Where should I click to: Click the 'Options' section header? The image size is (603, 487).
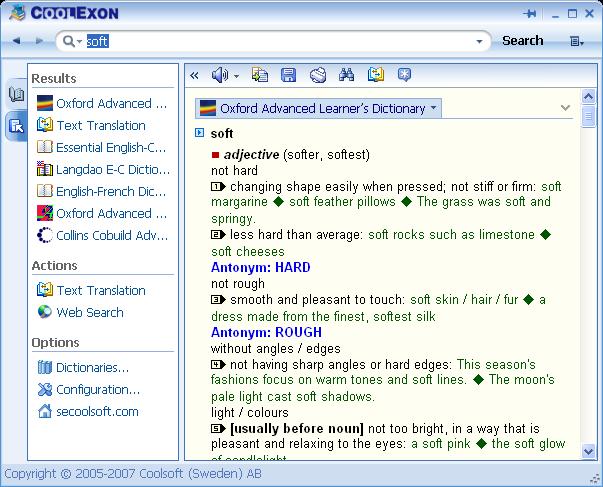(x=55, y=342)
